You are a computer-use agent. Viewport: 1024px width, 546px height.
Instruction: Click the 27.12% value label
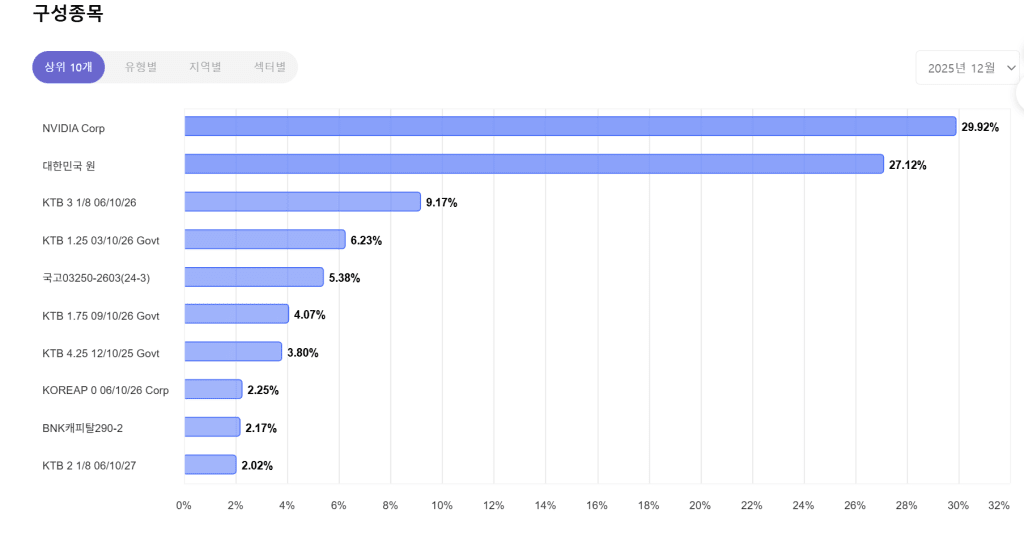point(907,165)
